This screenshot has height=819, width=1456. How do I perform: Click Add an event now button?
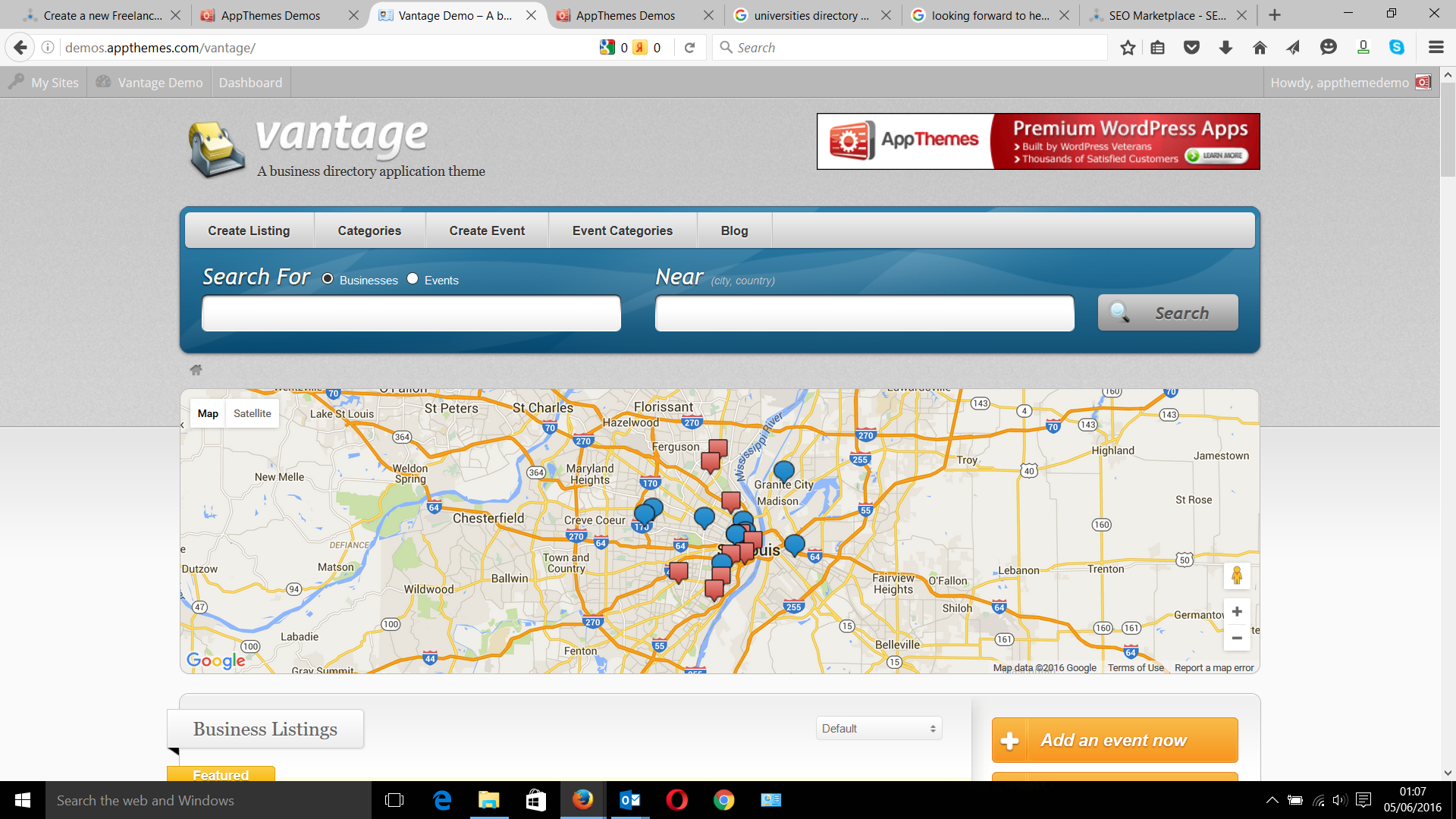(1115, 740)
